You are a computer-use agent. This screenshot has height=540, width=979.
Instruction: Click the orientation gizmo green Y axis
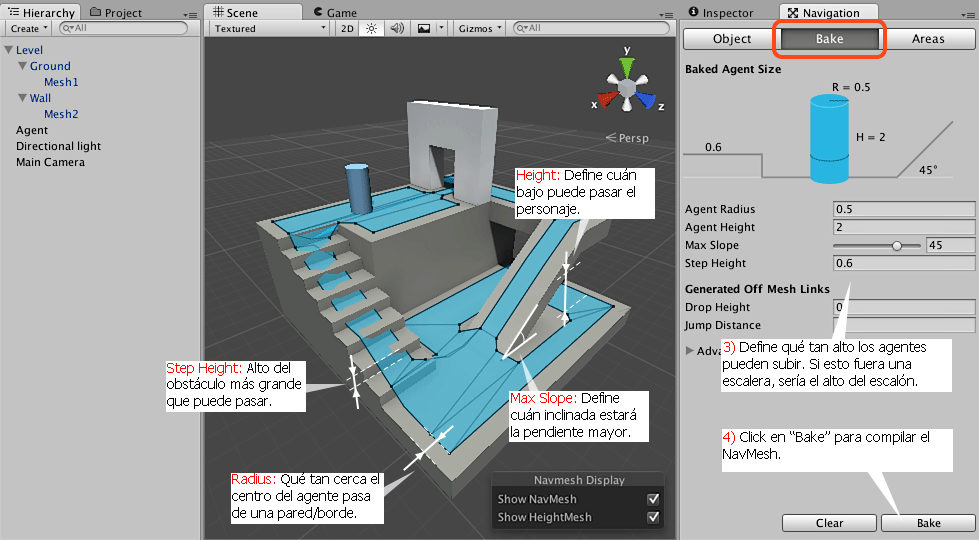tap(626, 64)
